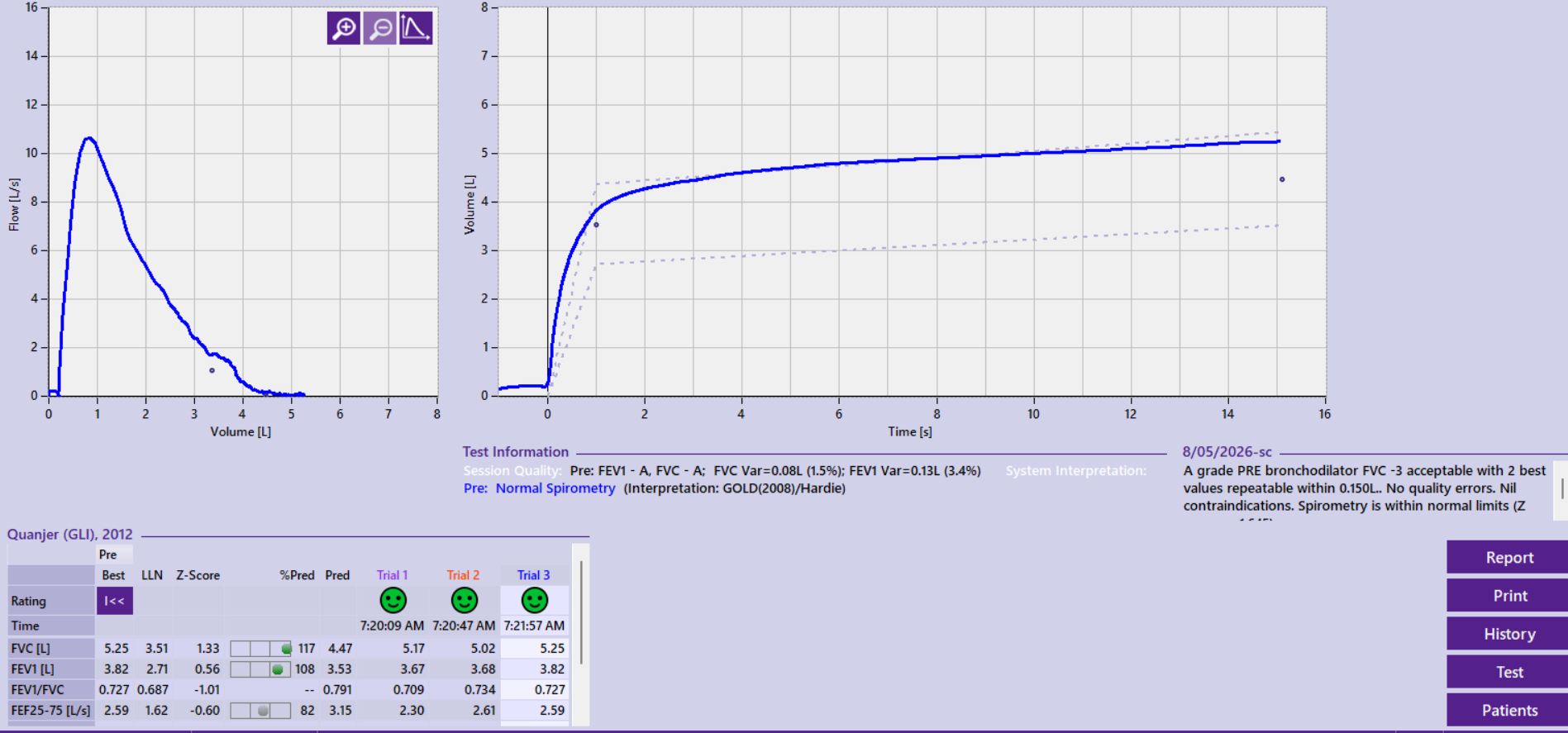1568x733 pixels.
Task: Select the Trial 2 FEV1/FVC value 0.734
Action: coord(480,690)
